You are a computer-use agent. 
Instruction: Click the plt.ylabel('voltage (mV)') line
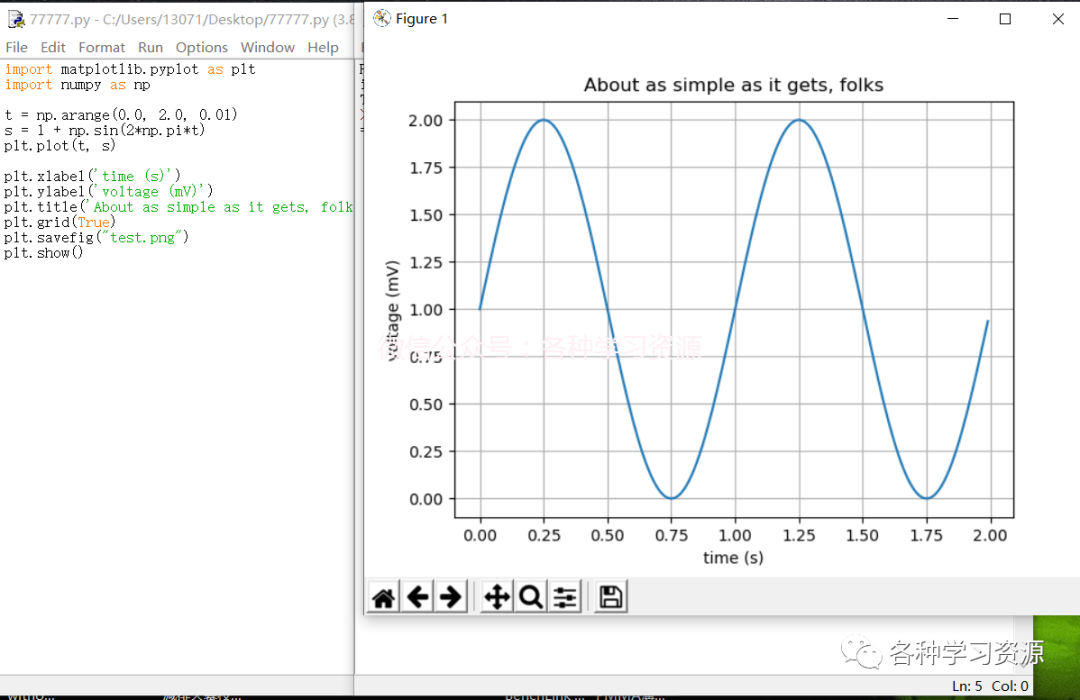click(x=109, y=192)
